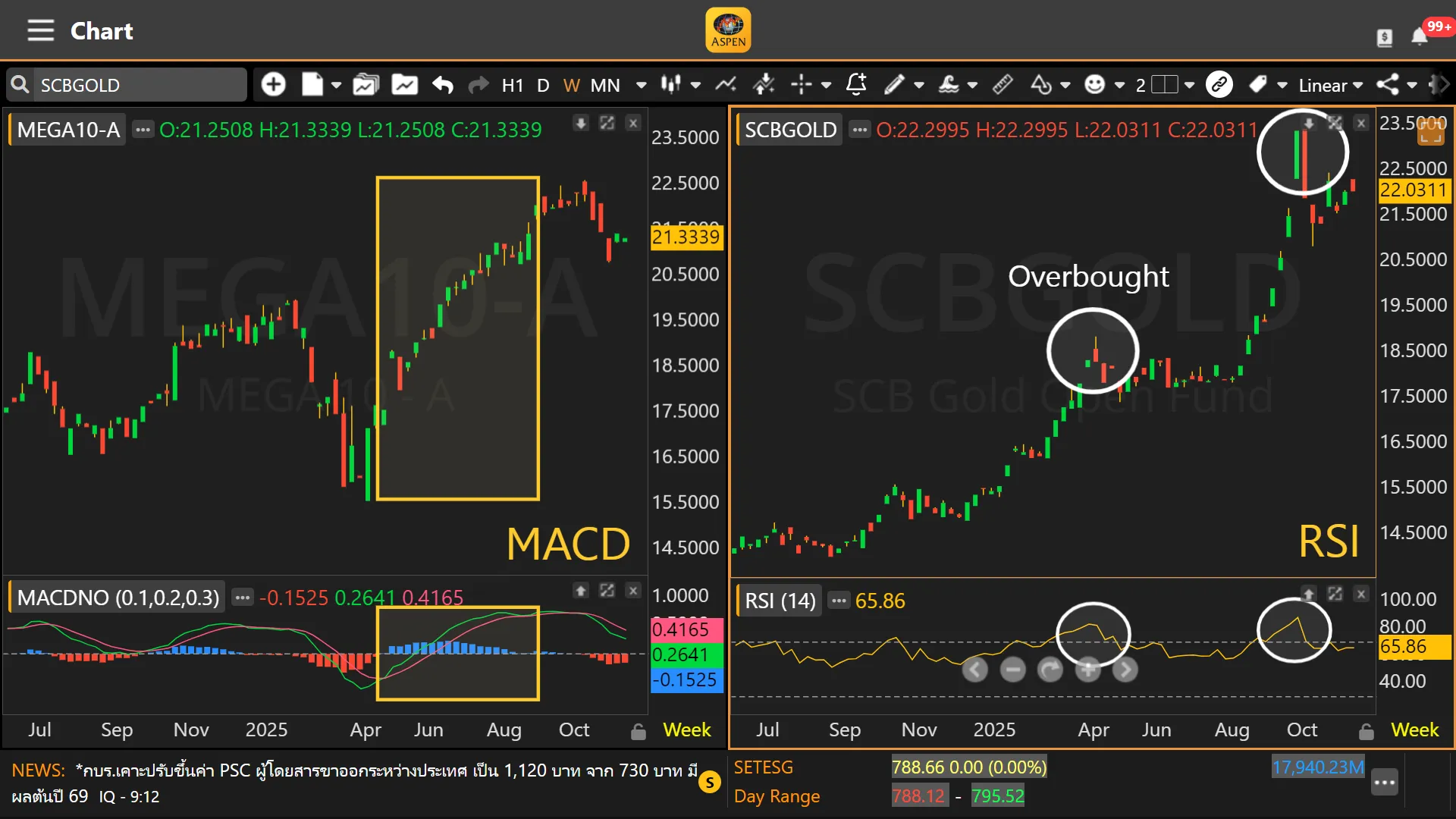
Task: Toggle the lock icon on MEGA10-A time axis
Action: [x=639, y=732]
